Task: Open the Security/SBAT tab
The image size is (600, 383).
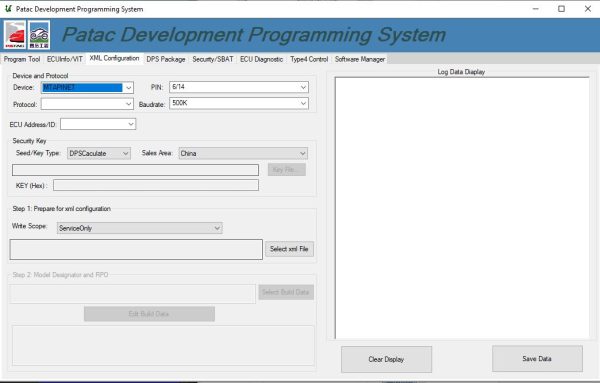Action: [213, 59]
